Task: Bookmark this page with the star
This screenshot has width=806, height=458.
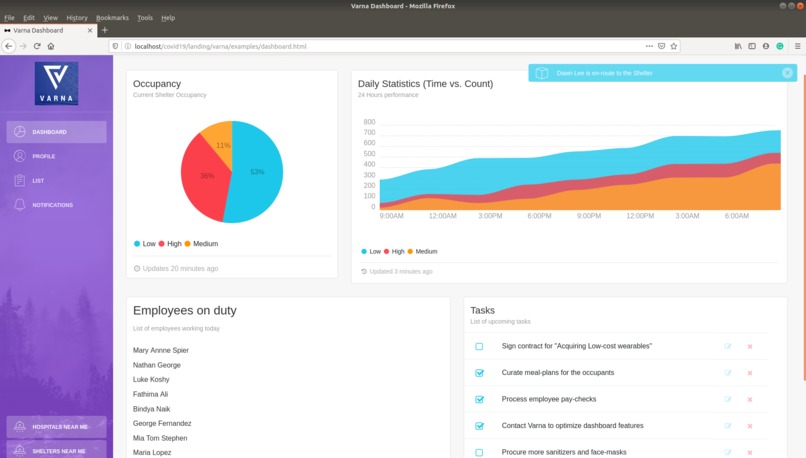Action: coord(674,46)
